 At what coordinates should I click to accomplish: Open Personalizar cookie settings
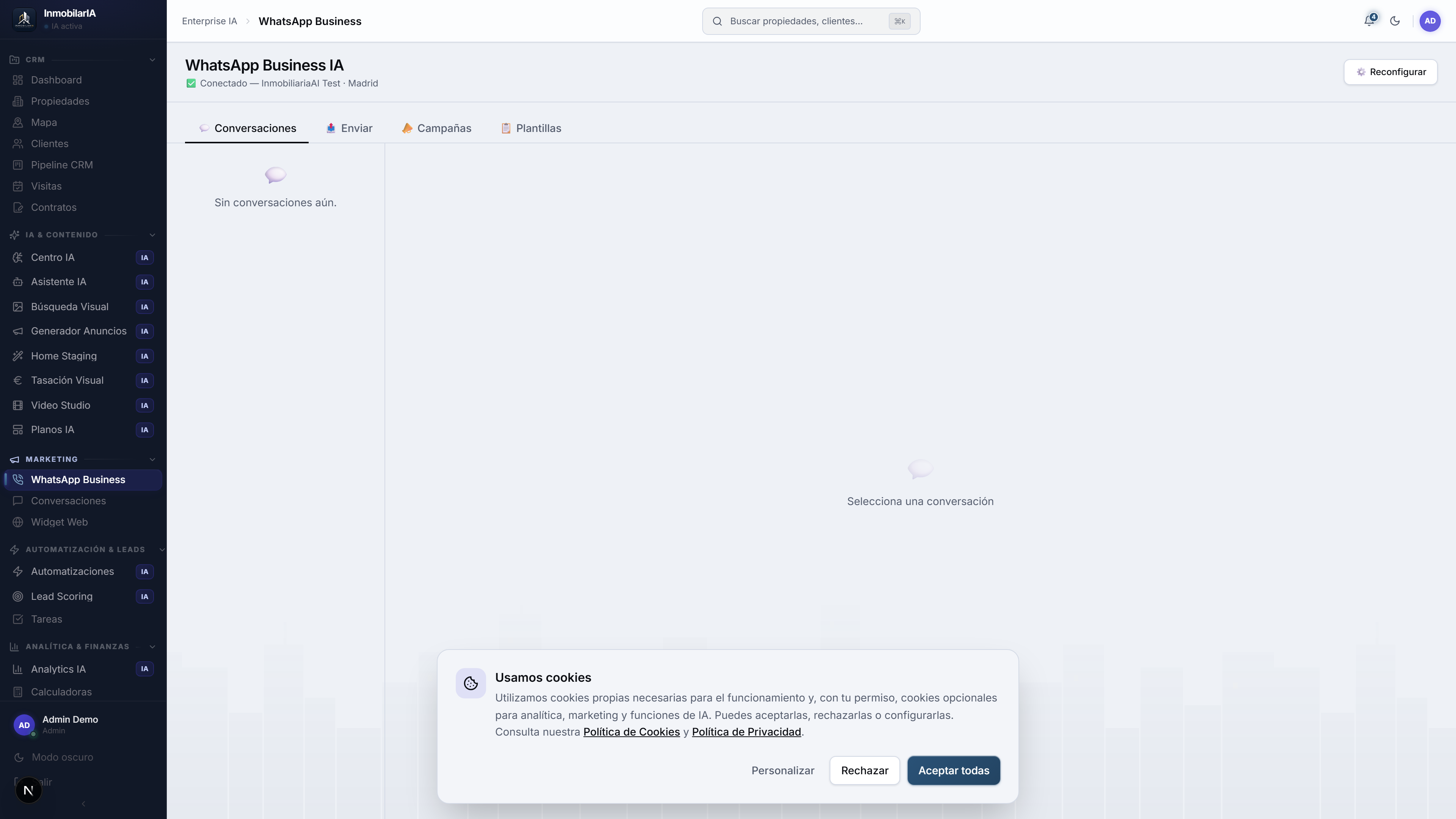[782, 770]
